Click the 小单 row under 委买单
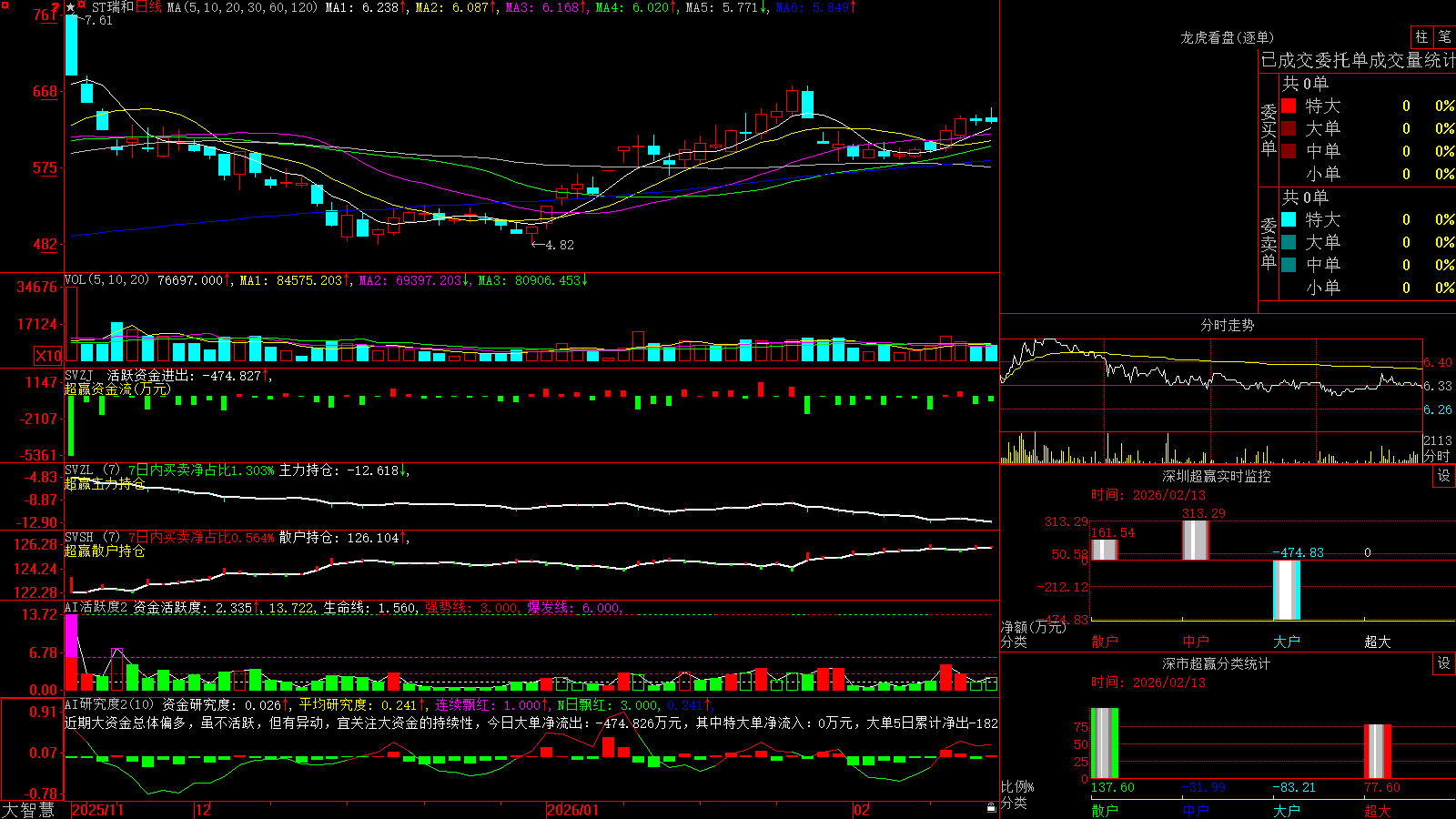This screenshot has width=1456, height=819. point(1368,174)
